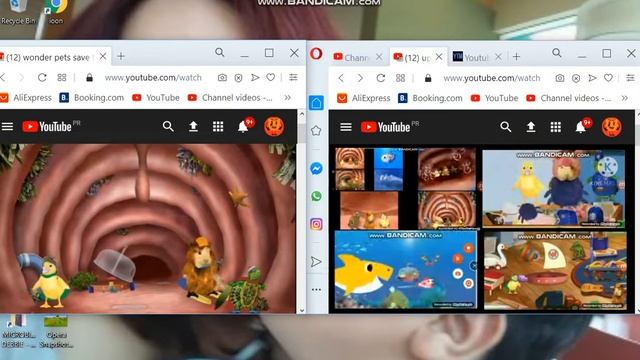This screenshot has width=640, height=360.
Task: Take a snapshot with the camera icon in left window
Action: pos(222,78)
